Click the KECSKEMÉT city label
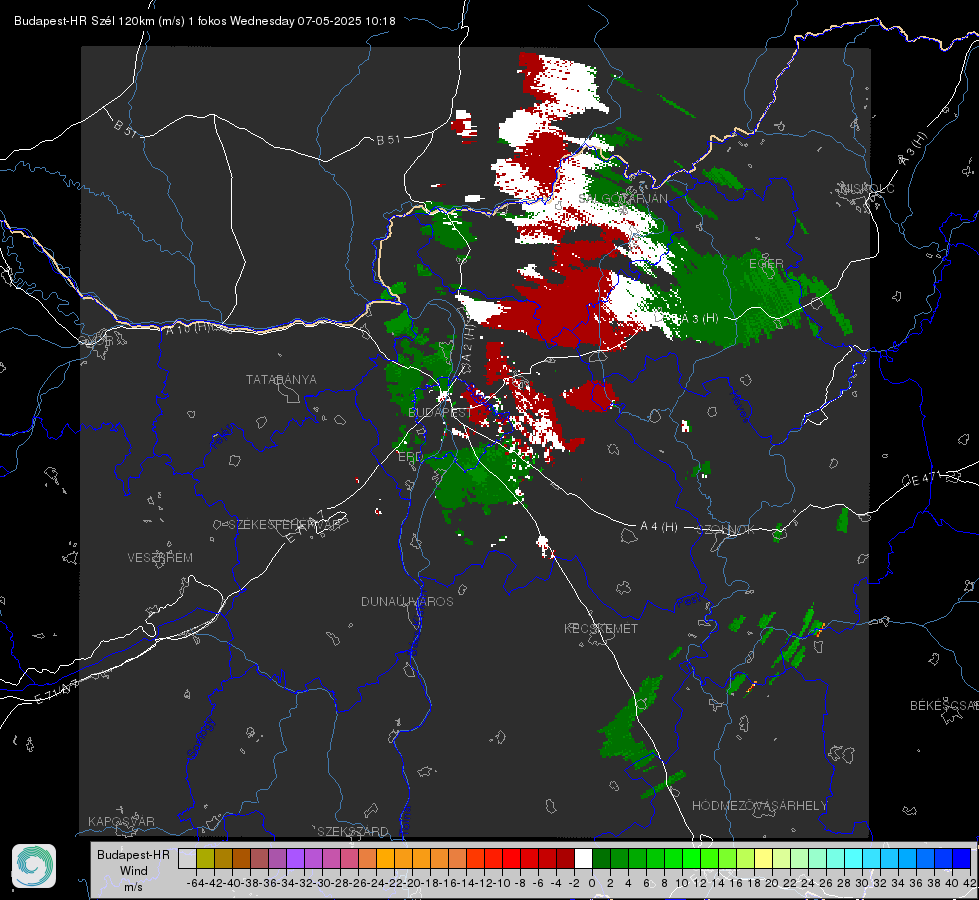This screenshot has height=900, width=979. [x=601, y=628]
